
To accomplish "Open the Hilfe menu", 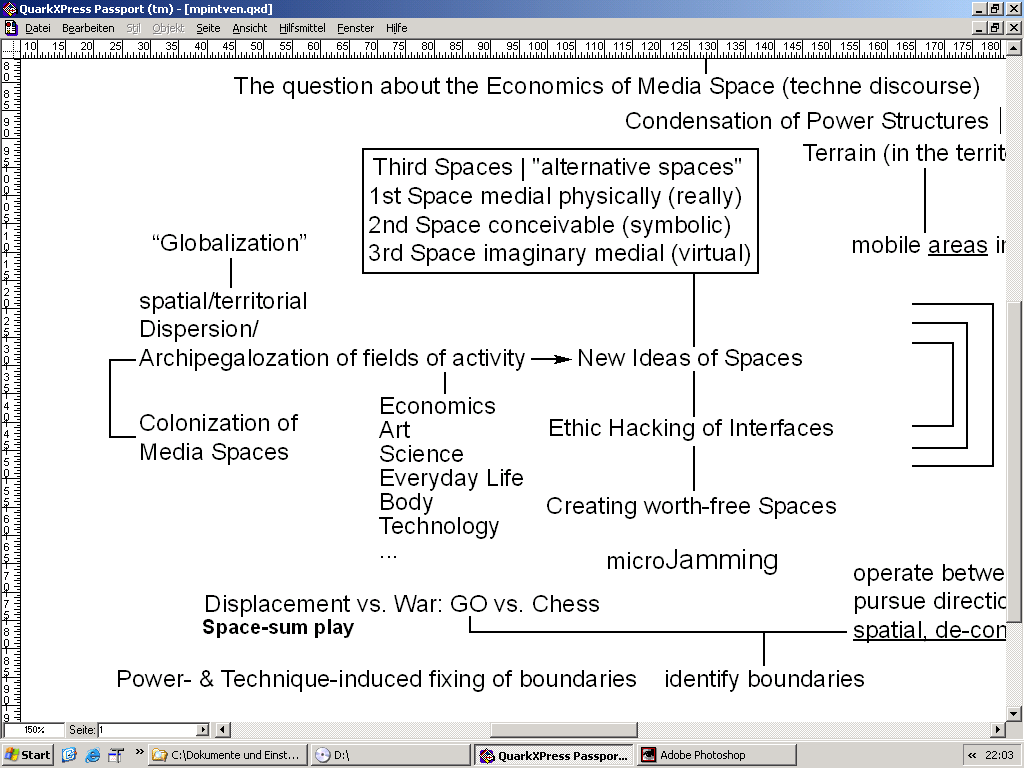I will (396, 28).
